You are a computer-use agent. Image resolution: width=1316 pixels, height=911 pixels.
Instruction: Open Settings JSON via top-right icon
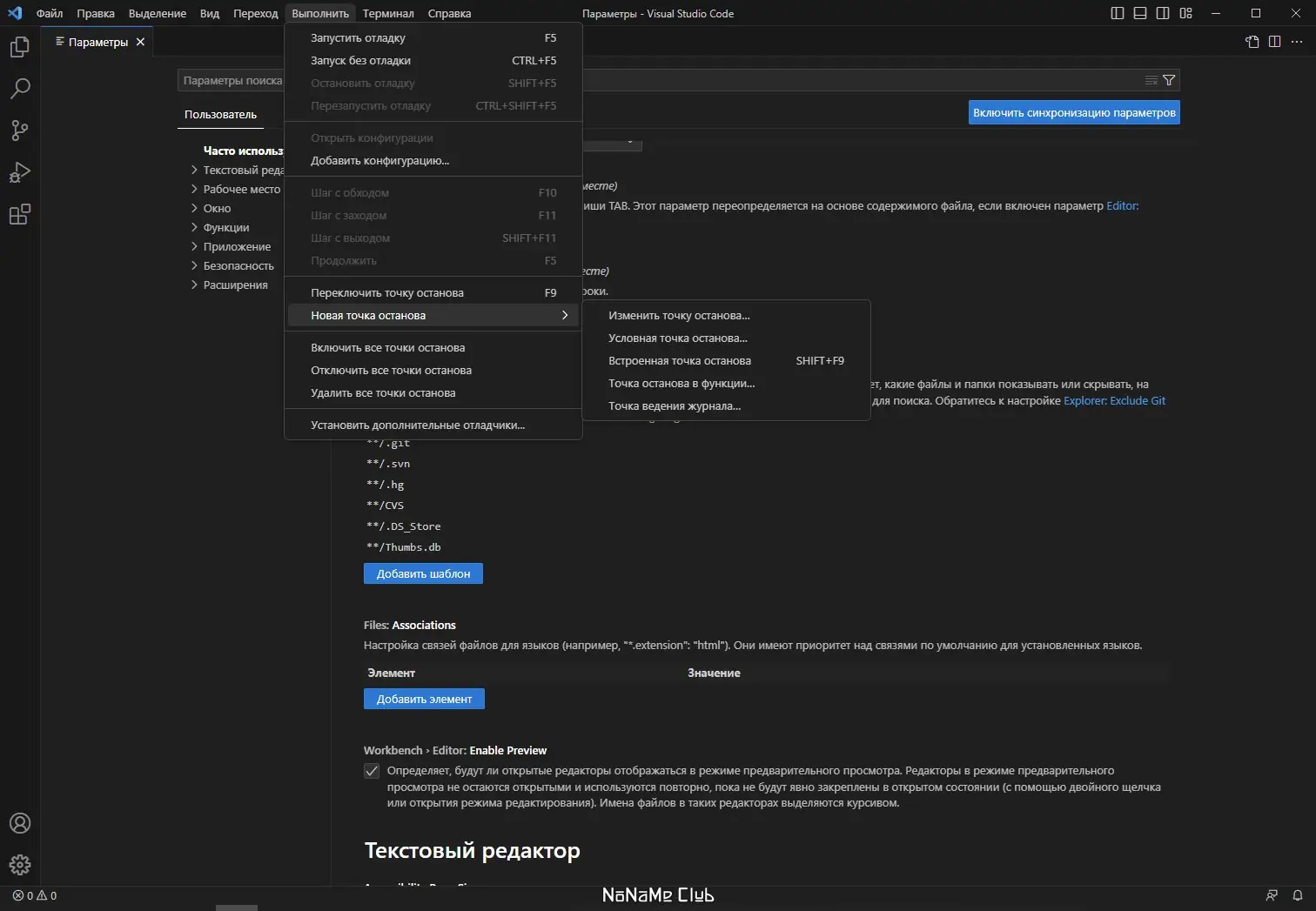[1252, 41]
